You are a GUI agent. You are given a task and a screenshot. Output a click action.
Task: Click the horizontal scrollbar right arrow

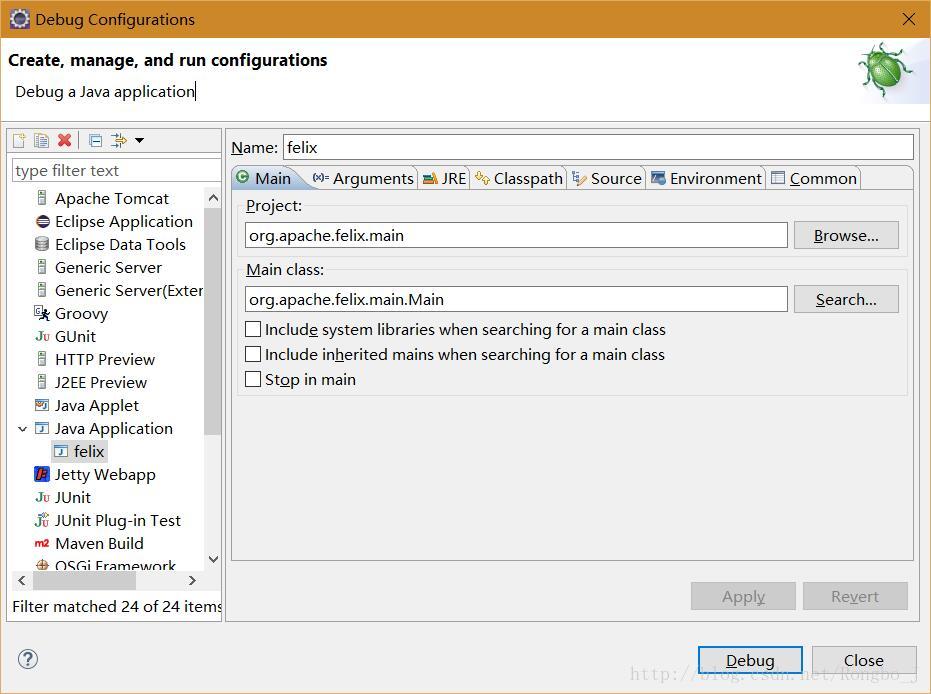pyautogui.click(x=192, y=580)
